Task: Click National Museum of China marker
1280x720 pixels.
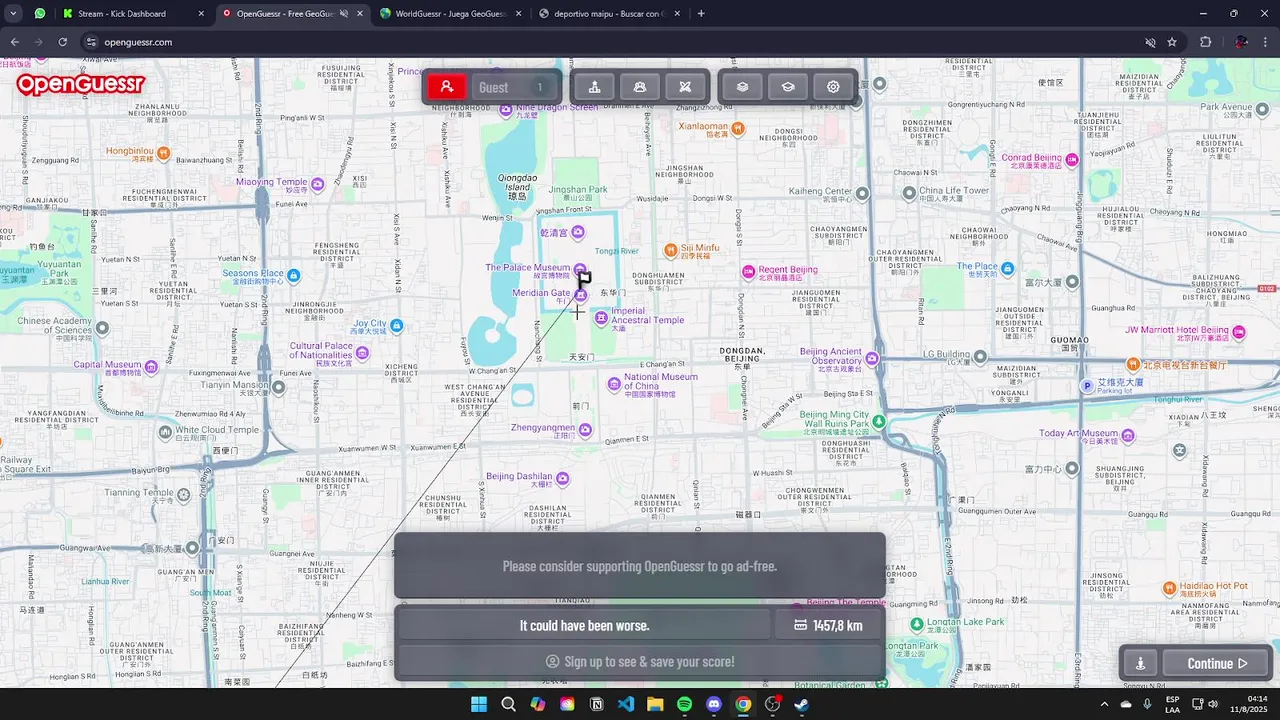Action: point(614,384)
